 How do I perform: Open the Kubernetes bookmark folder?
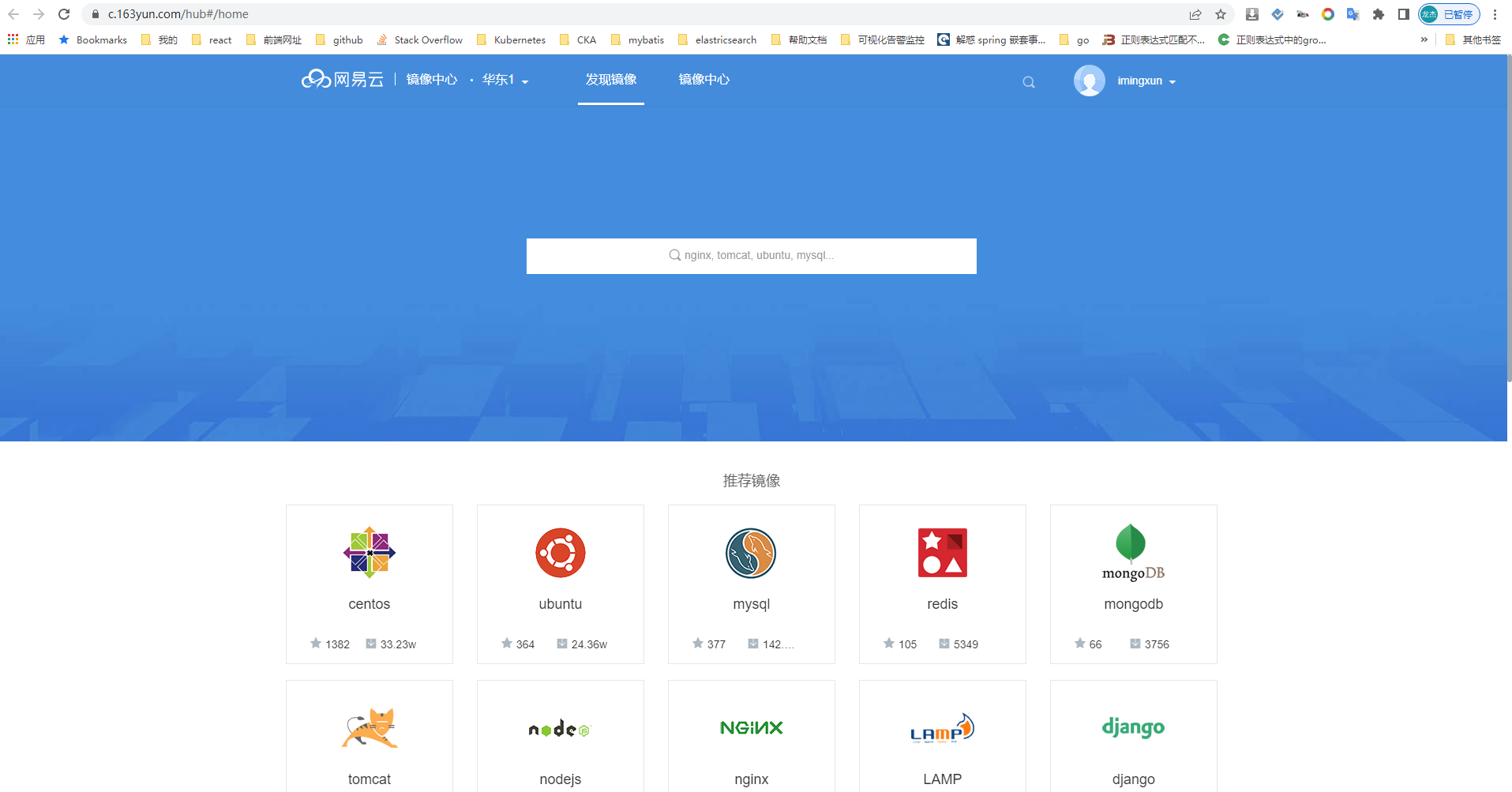[511, 39]
